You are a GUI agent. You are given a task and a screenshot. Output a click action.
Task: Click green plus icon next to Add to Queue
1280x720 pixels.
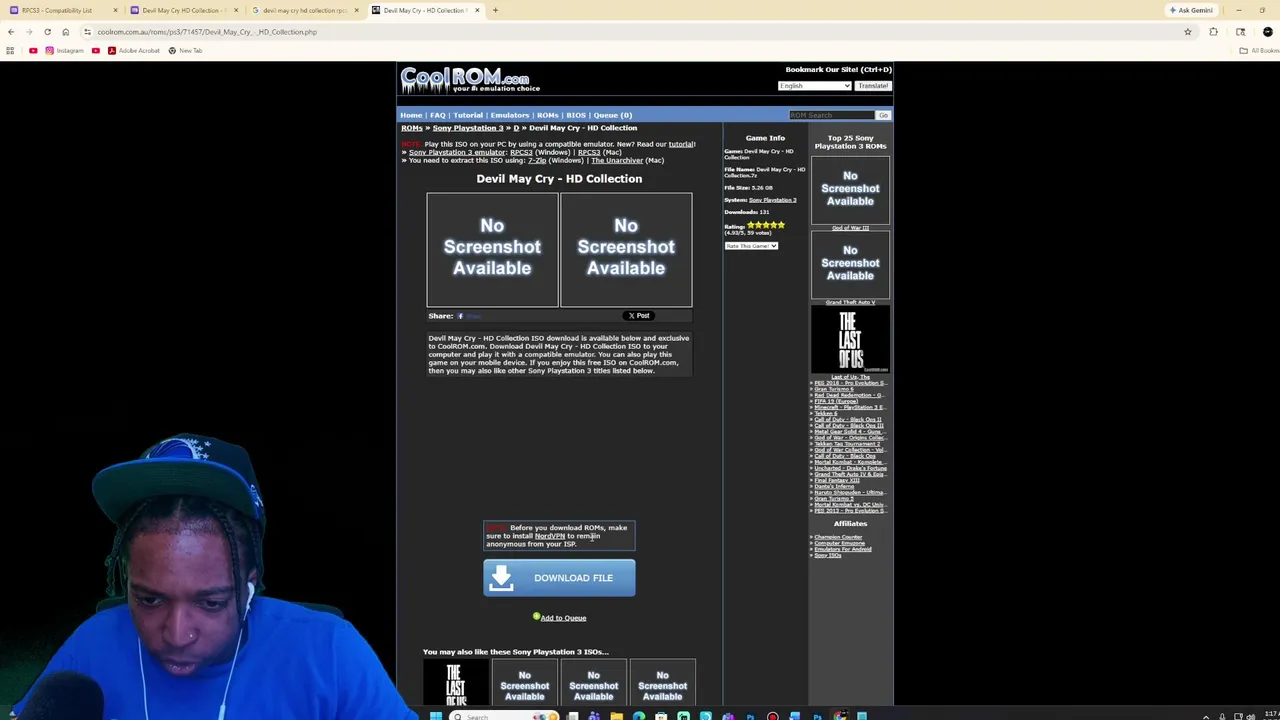click(536, 617)
